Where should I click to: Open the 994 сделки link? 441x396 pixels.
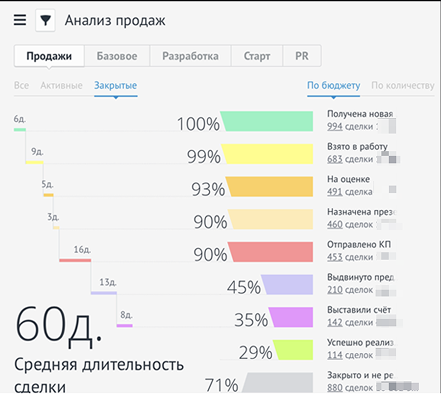(x=350, y=127)
